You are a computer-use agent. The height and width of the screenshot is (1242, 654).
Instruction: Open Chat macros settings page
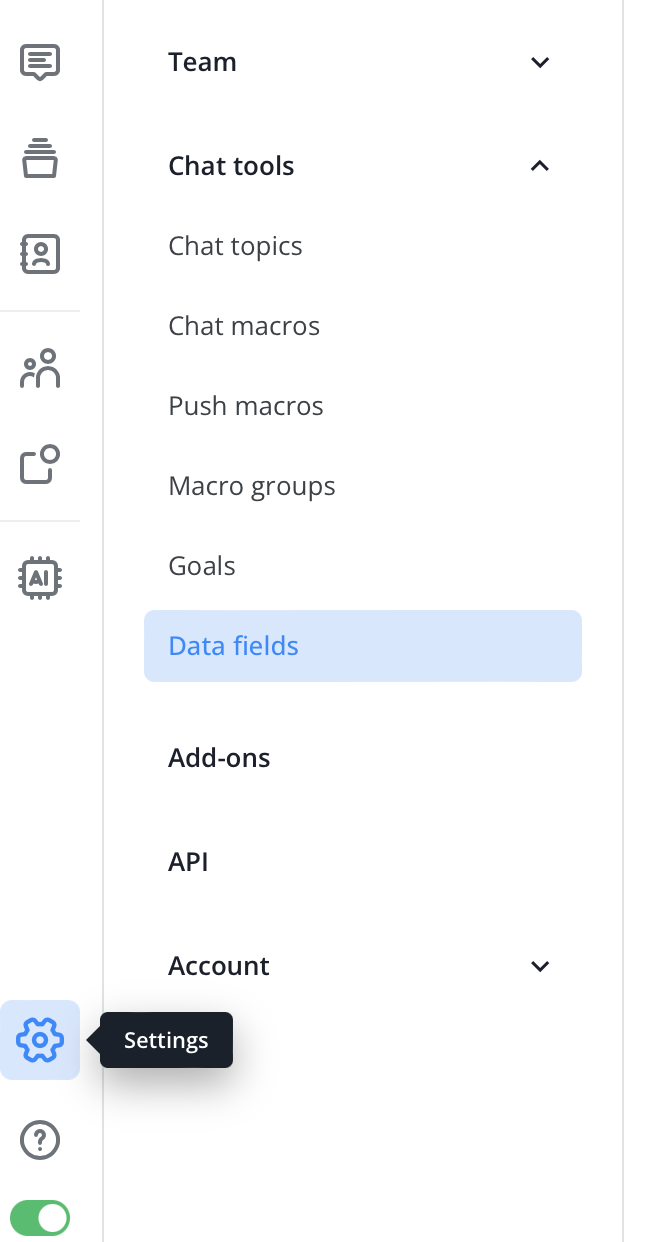coord(244,326)
